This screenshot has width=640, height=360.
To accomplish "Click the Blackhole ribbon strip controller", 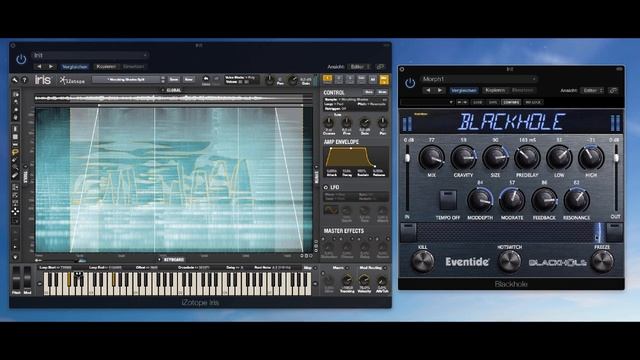I will coord(511,232).
